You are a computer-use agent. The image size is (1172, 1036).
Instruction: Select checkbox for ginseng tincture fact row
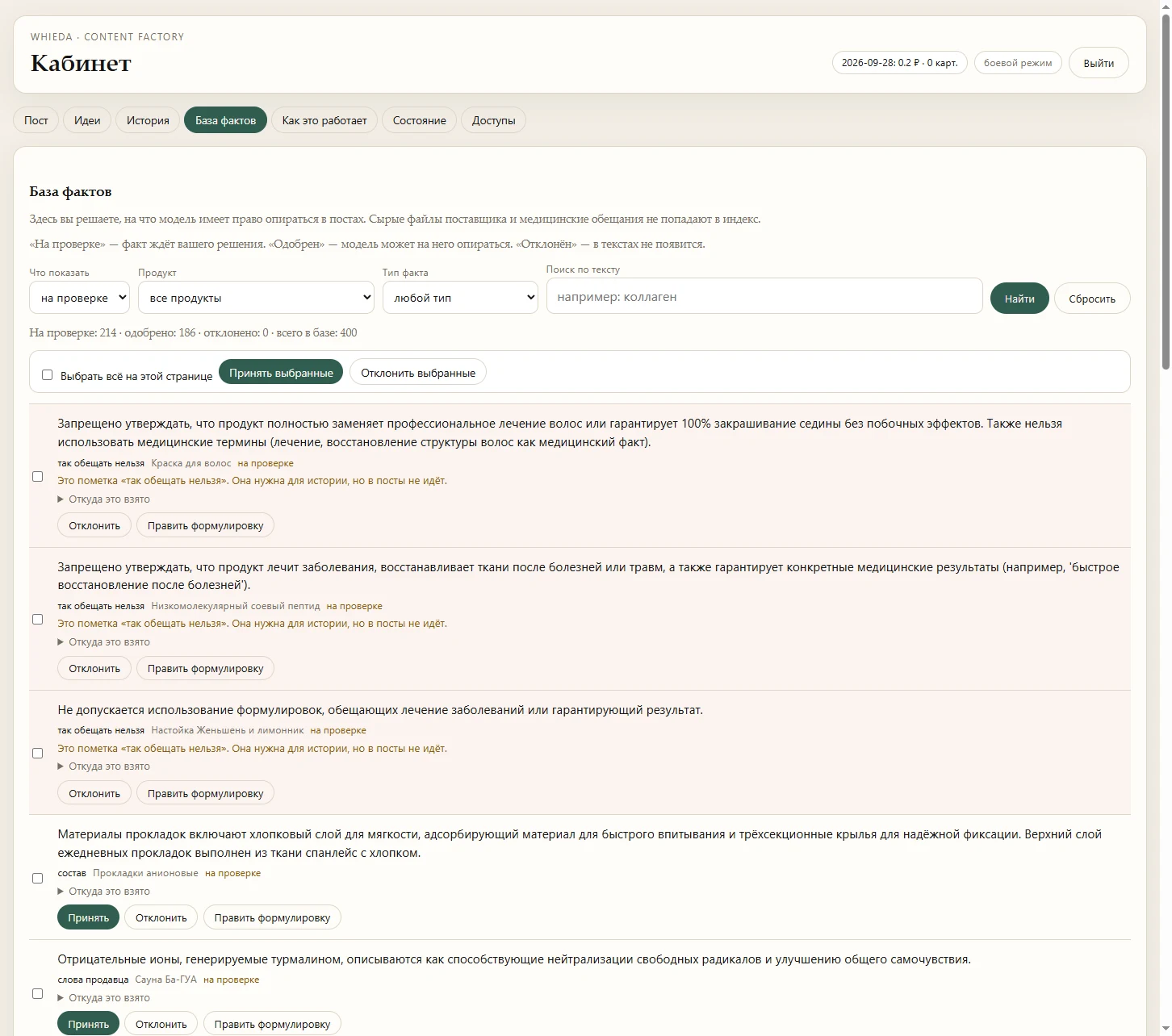[x=37, y=753]
